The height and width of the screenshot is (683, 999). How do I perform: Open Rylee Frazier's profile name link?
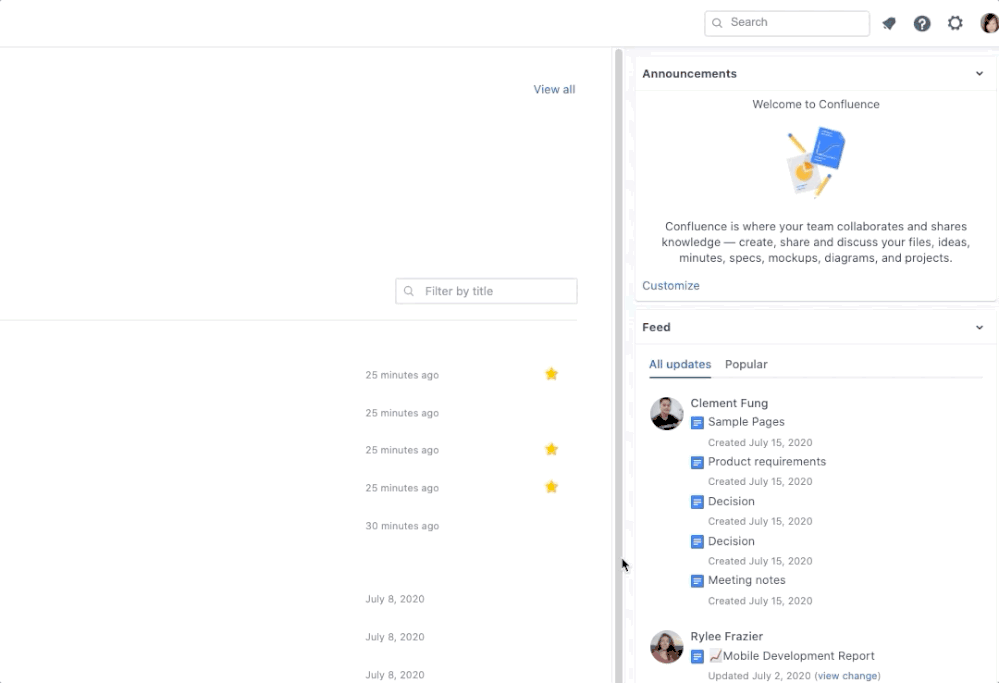point(726,636)
